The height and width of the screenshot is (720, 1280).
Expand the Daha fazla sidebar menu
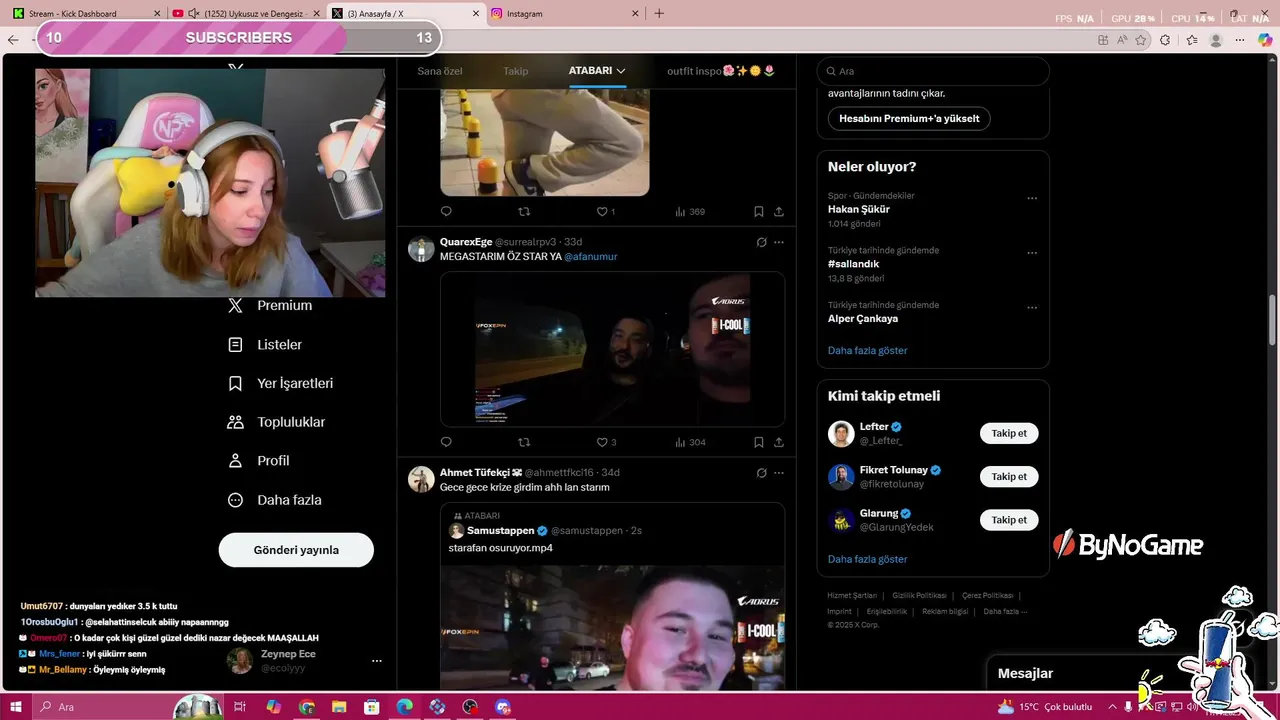click(275, 500)
